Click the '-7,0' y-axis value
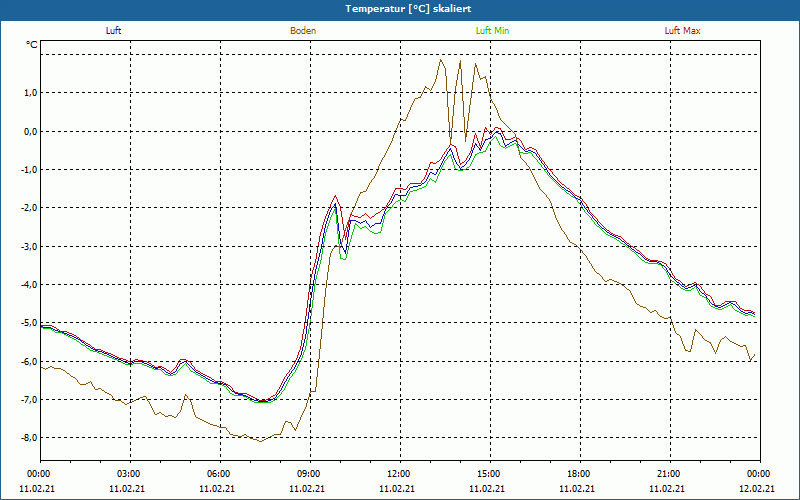 (x=29, y=399)
